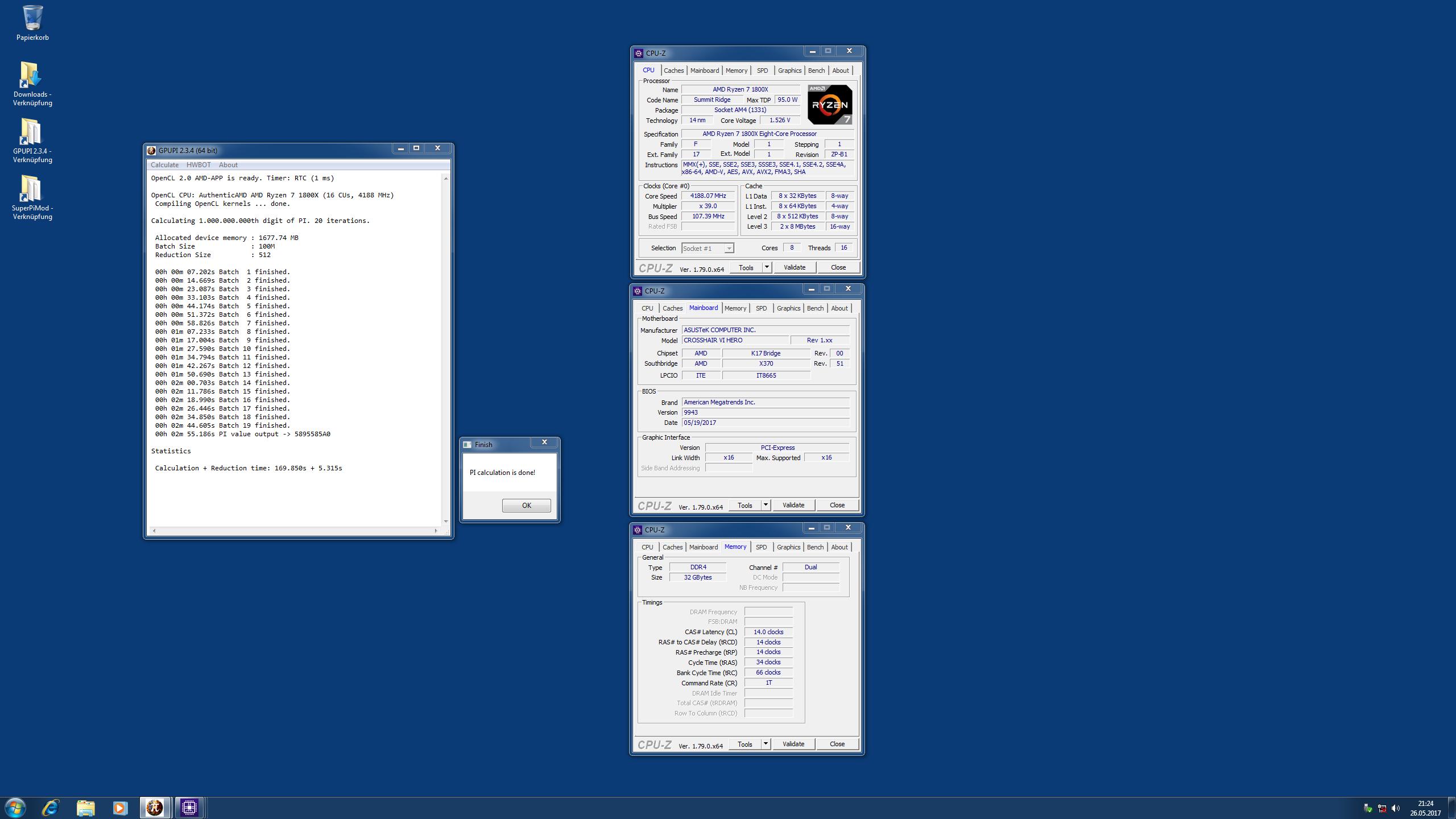Click the memory size 32 GBytes field
Image resolution: width=1456 pixels, height=819 pixels.
coord(698,577)
